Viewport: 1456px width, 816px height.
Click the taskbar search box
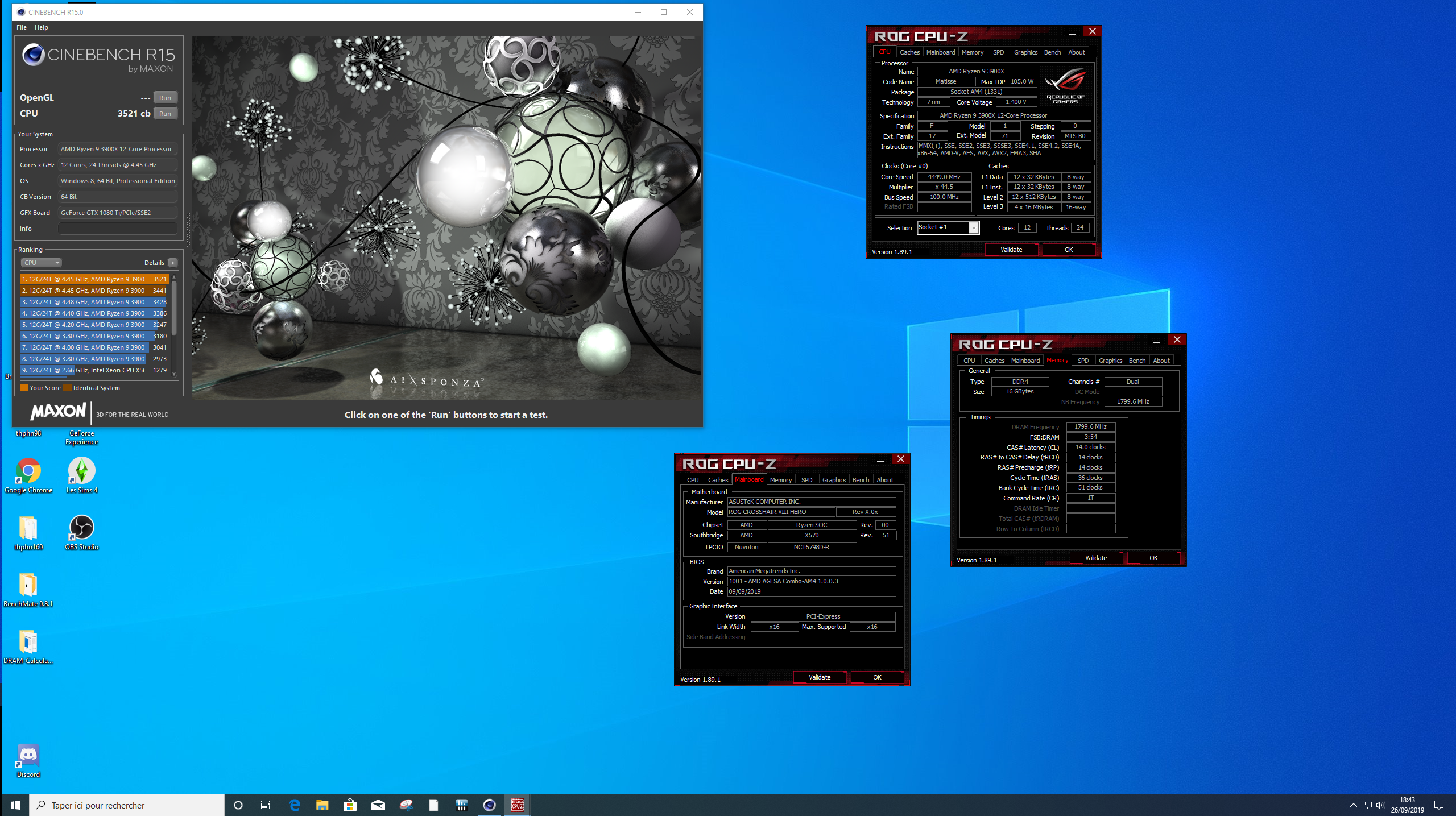pos(127,805)
